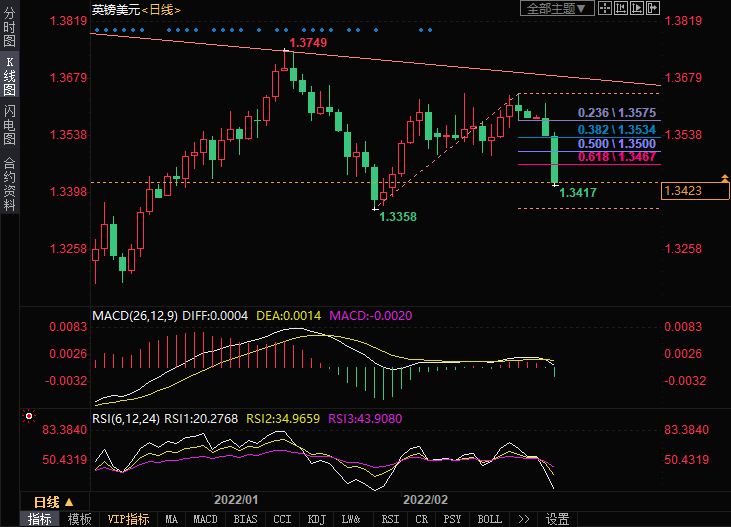Expand more indicators with >> button
The height and width of the screenshot is (527, 731).
click(x=522, y=519)
